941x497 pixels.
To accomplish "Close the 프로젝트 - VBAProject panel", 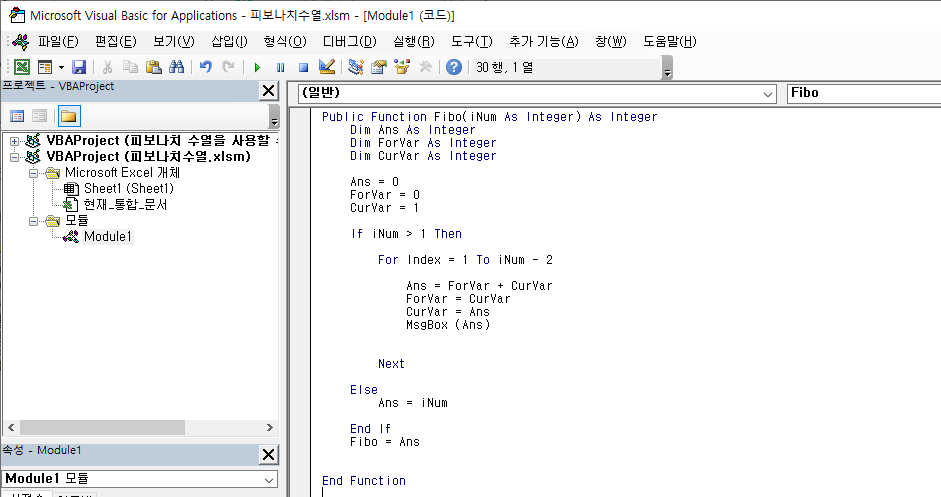I will coord(269,91).
